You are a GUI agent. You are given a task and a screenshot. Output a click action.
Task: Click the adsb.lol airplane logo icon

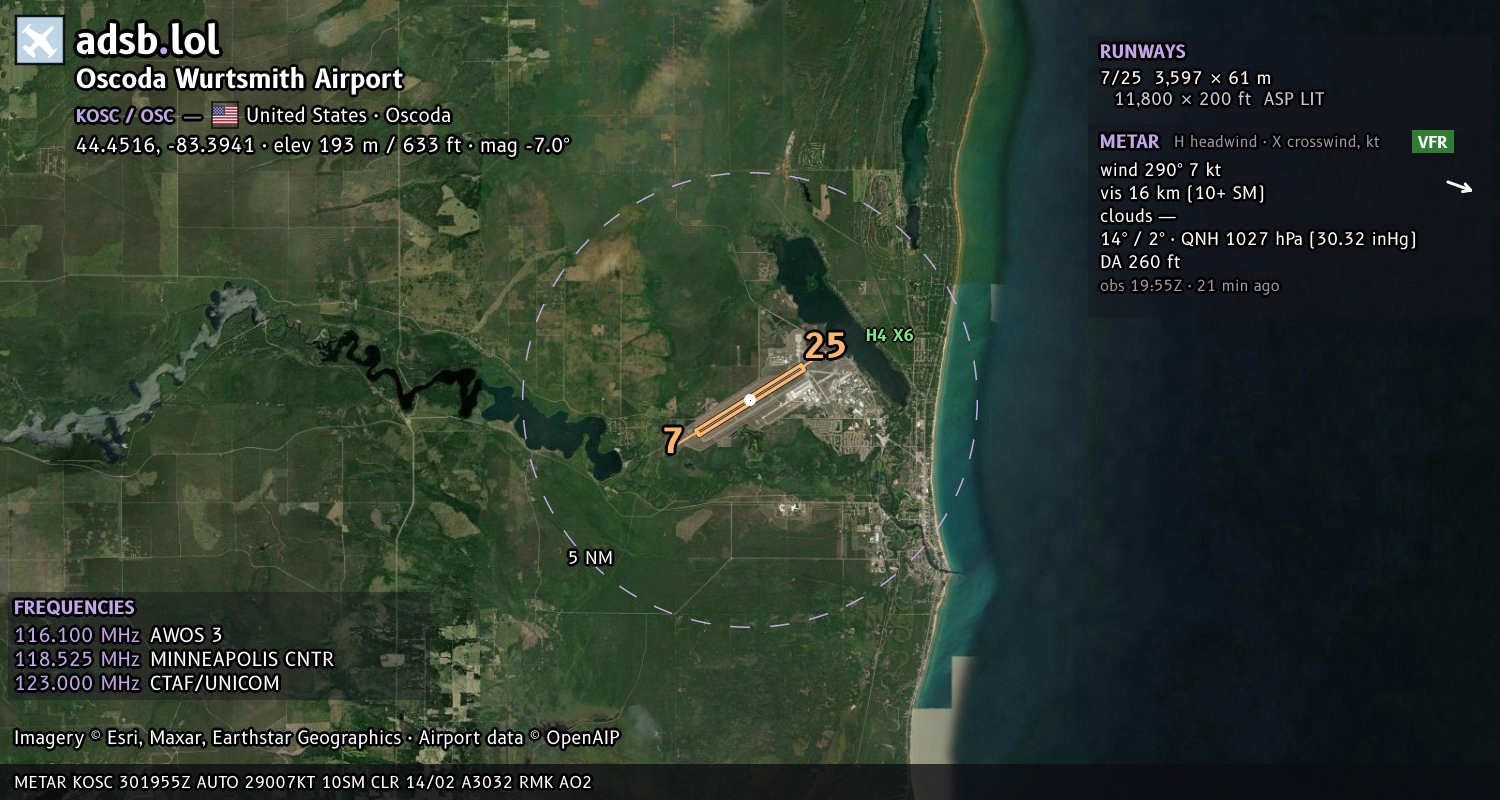40,41
